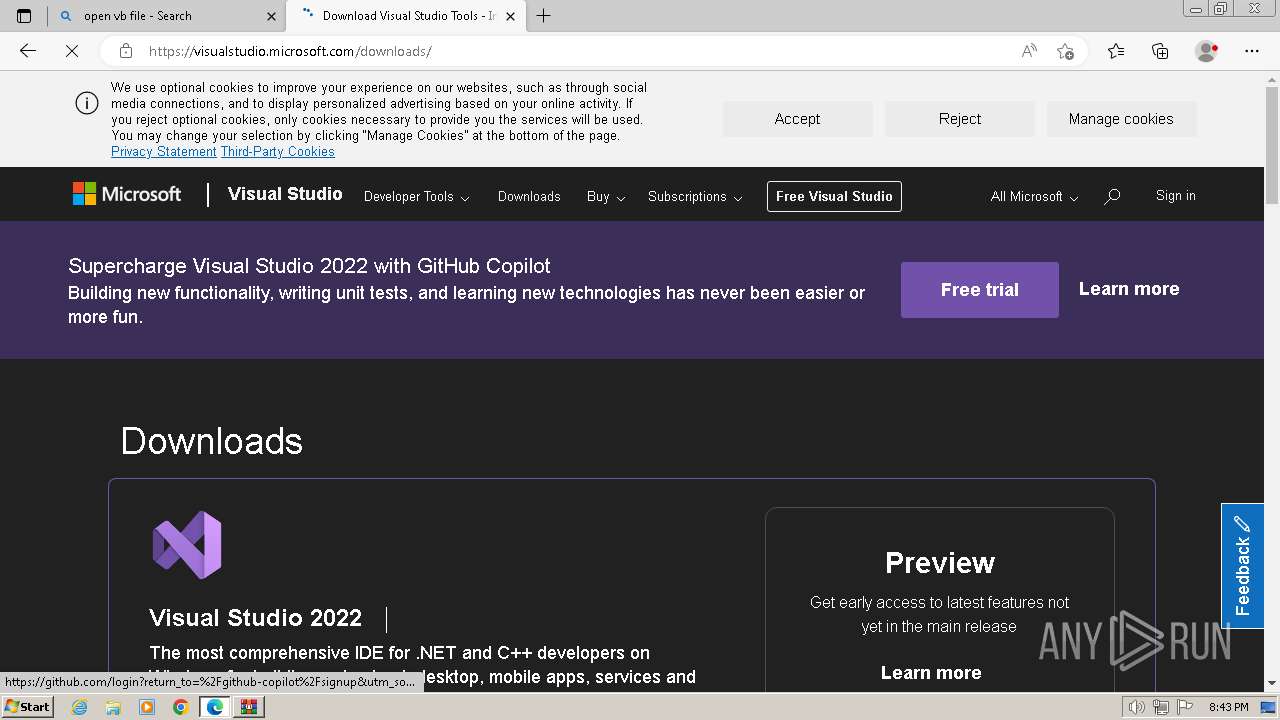Click the volume speaker tray icon
1280x720 pixels.
tap(1137, 707)
